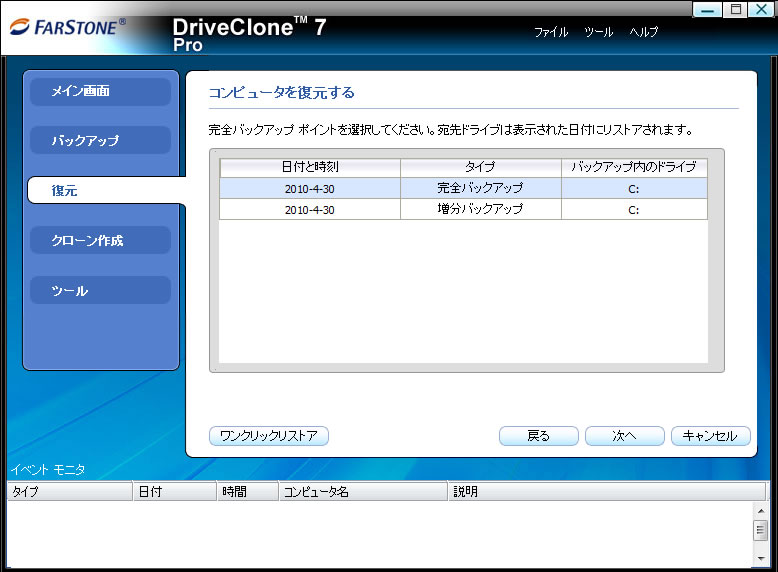The image size is (778, 572).
Task: Select the 増分バックアップ row date 2010-4-30
Action: 310,210
